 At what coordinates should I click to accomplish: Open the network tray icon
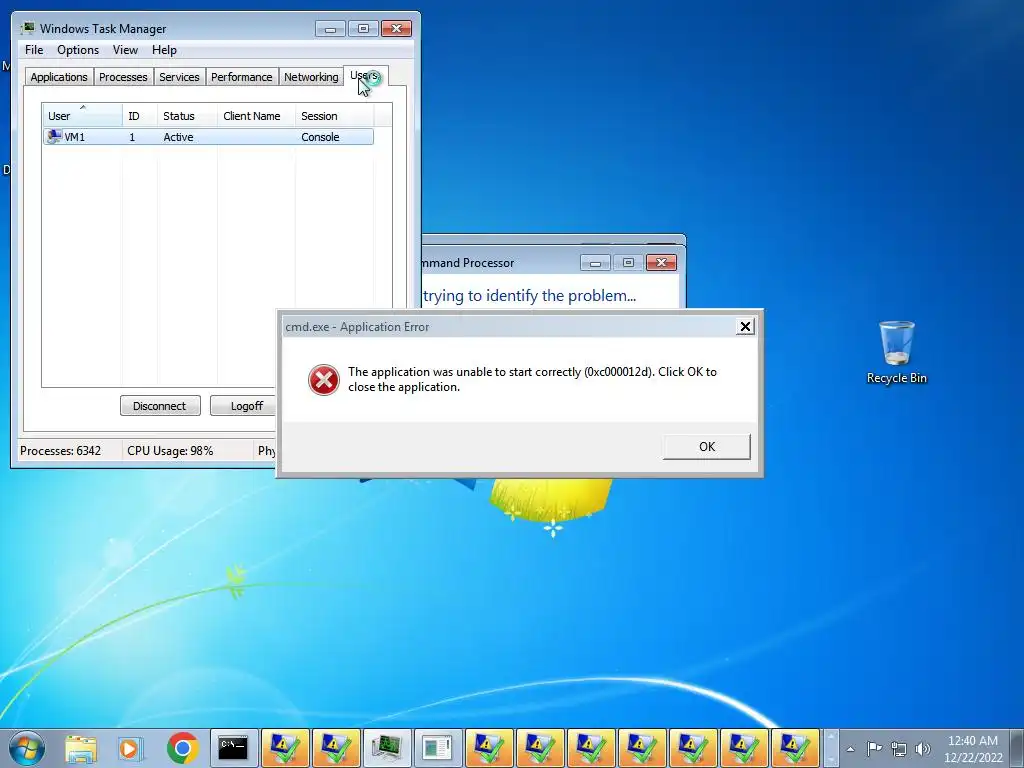(899, 749)
